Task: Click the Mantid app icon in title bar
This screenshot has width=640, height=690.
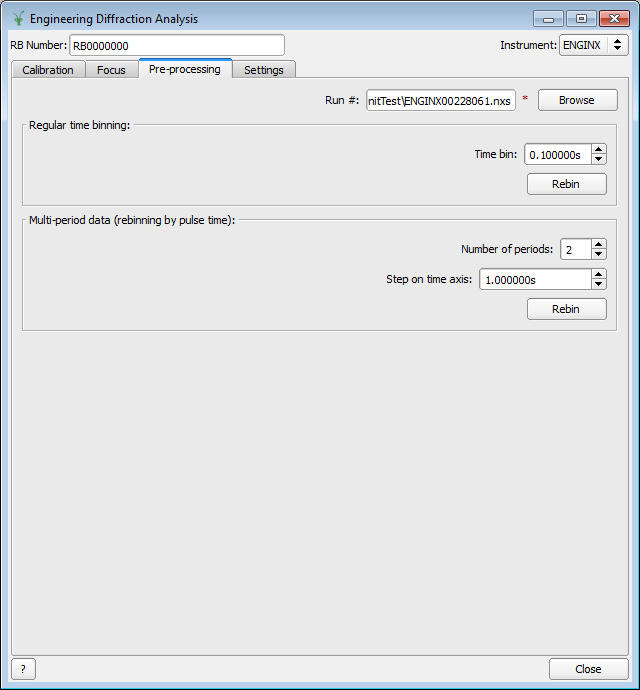Action: click(18, 19)
